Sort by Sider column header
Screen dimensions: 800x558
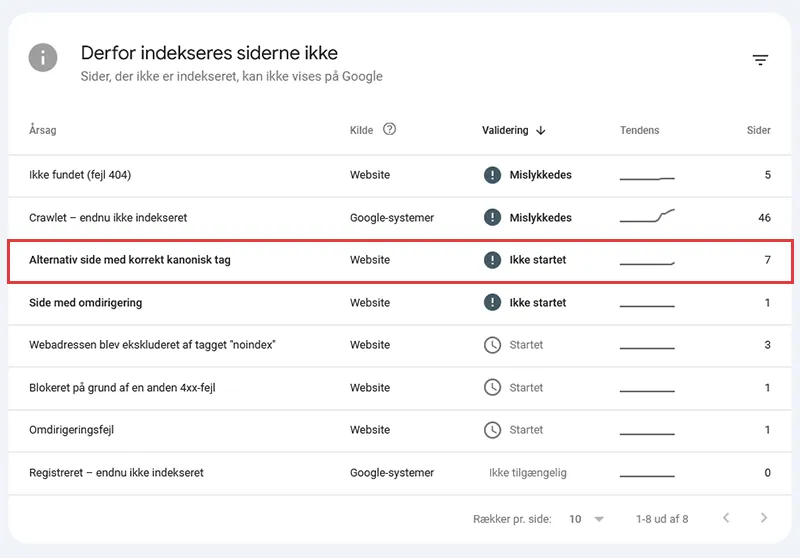coord(759,131)
